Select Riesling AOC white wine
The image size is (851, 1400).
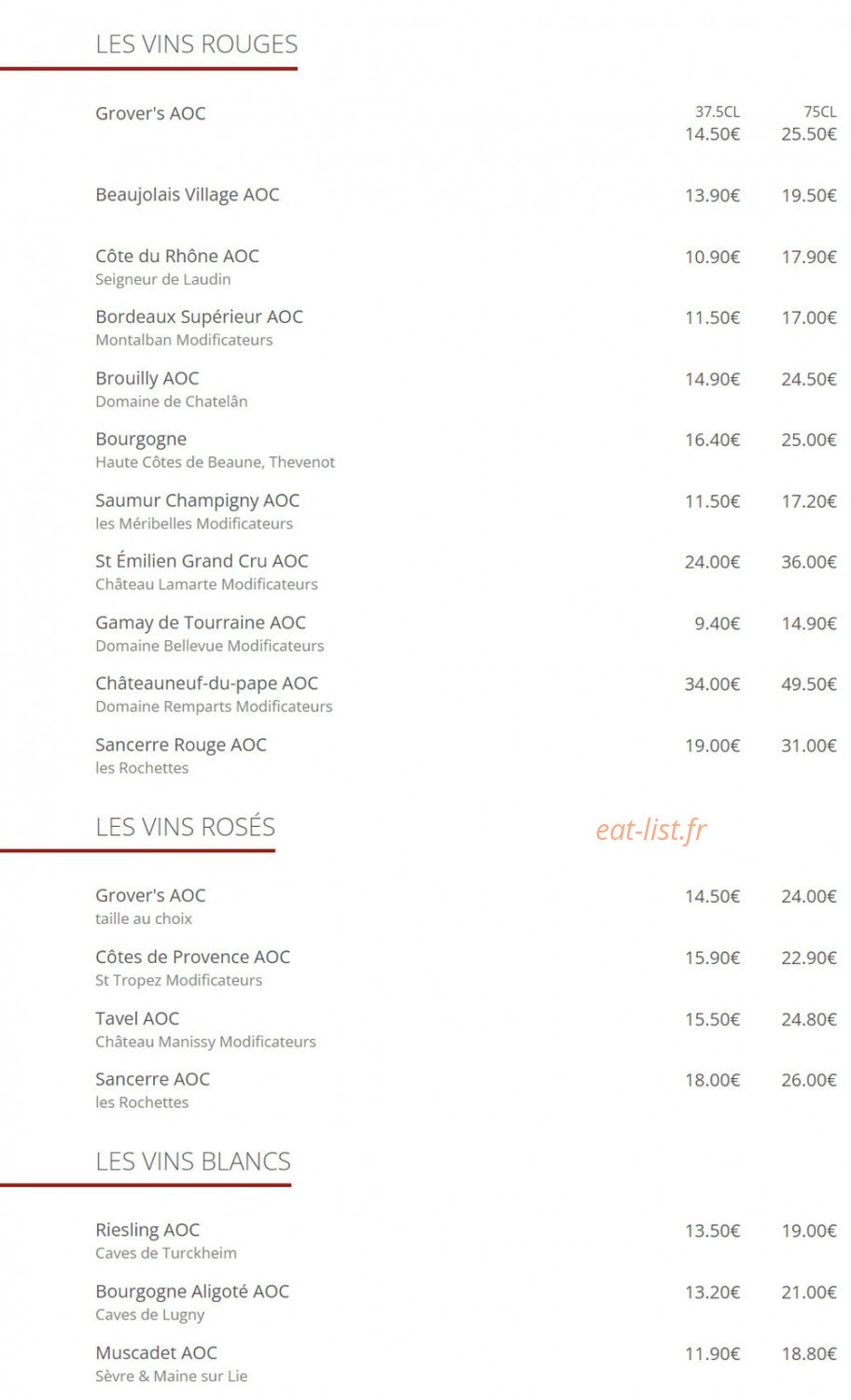coord(147,1230)
